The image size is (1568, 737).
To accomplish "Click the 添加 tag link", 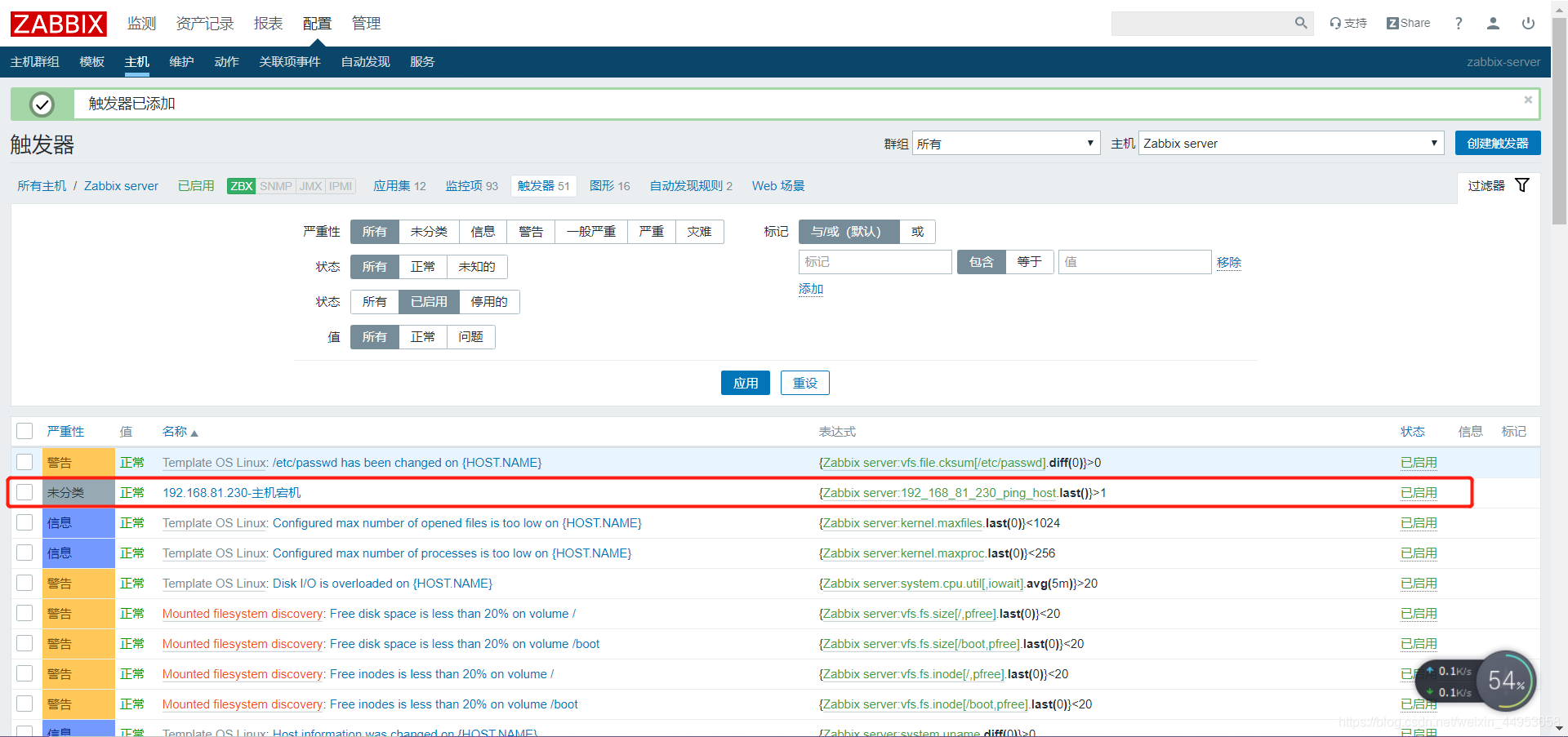I will [811, 289].
